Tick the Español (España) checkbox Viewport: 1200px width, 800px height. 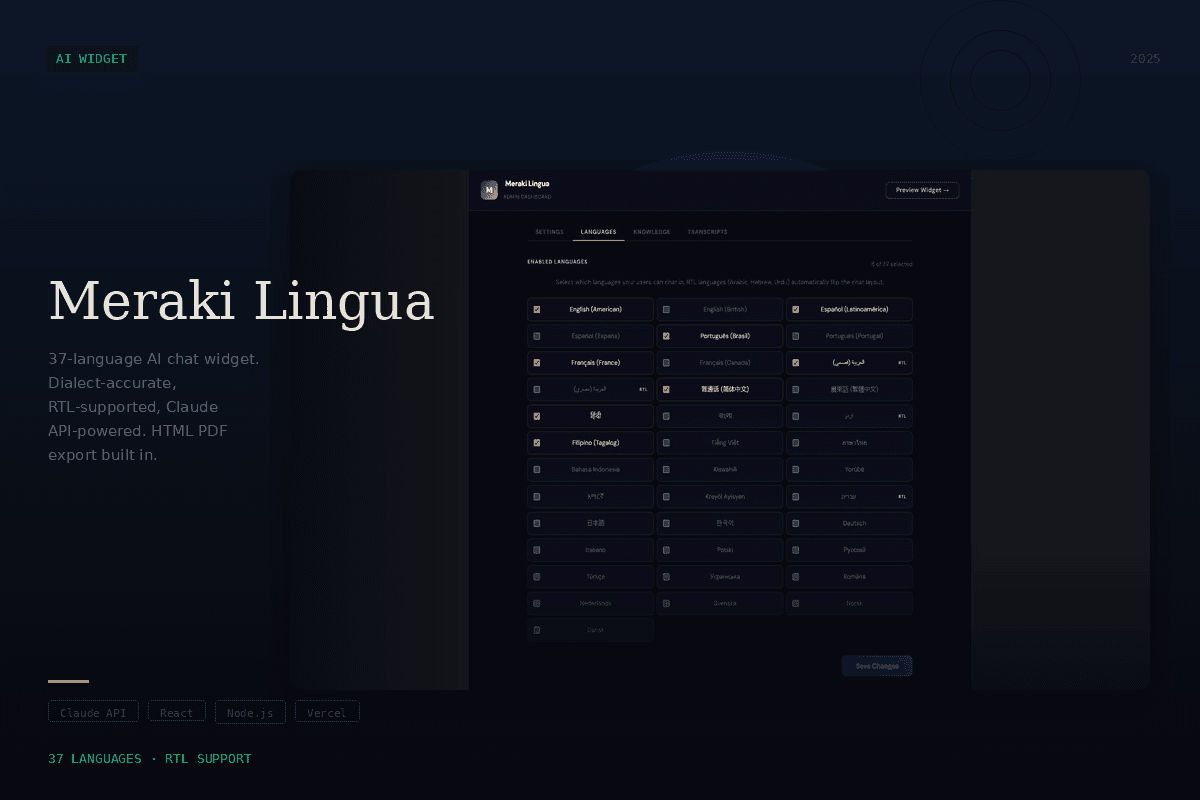click(537, 336)
